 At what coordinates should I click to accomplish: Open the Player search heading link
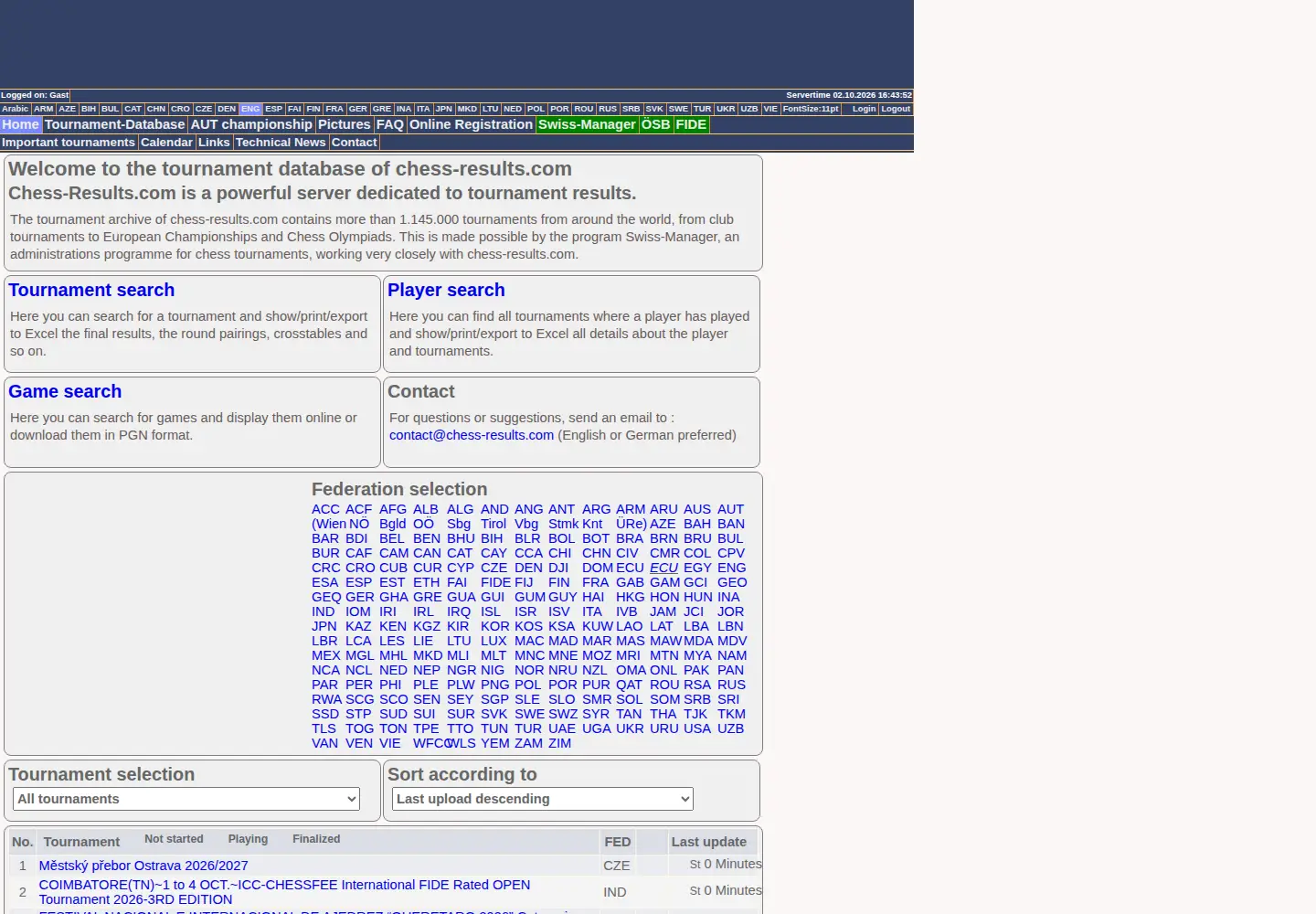point(446,290)
